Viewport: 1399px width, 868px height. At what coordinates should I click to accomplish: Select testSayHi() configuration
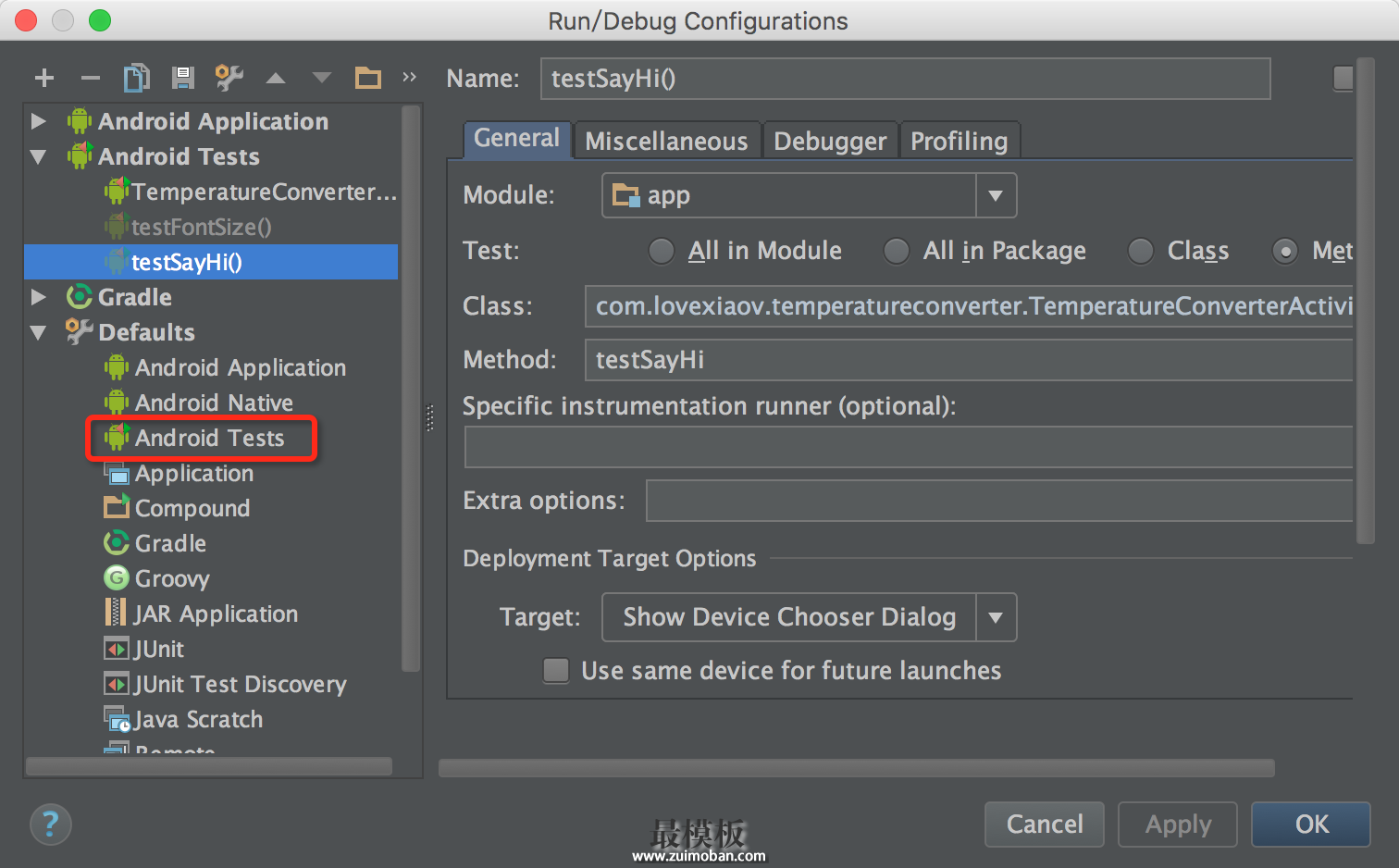(x=211, y=262)
